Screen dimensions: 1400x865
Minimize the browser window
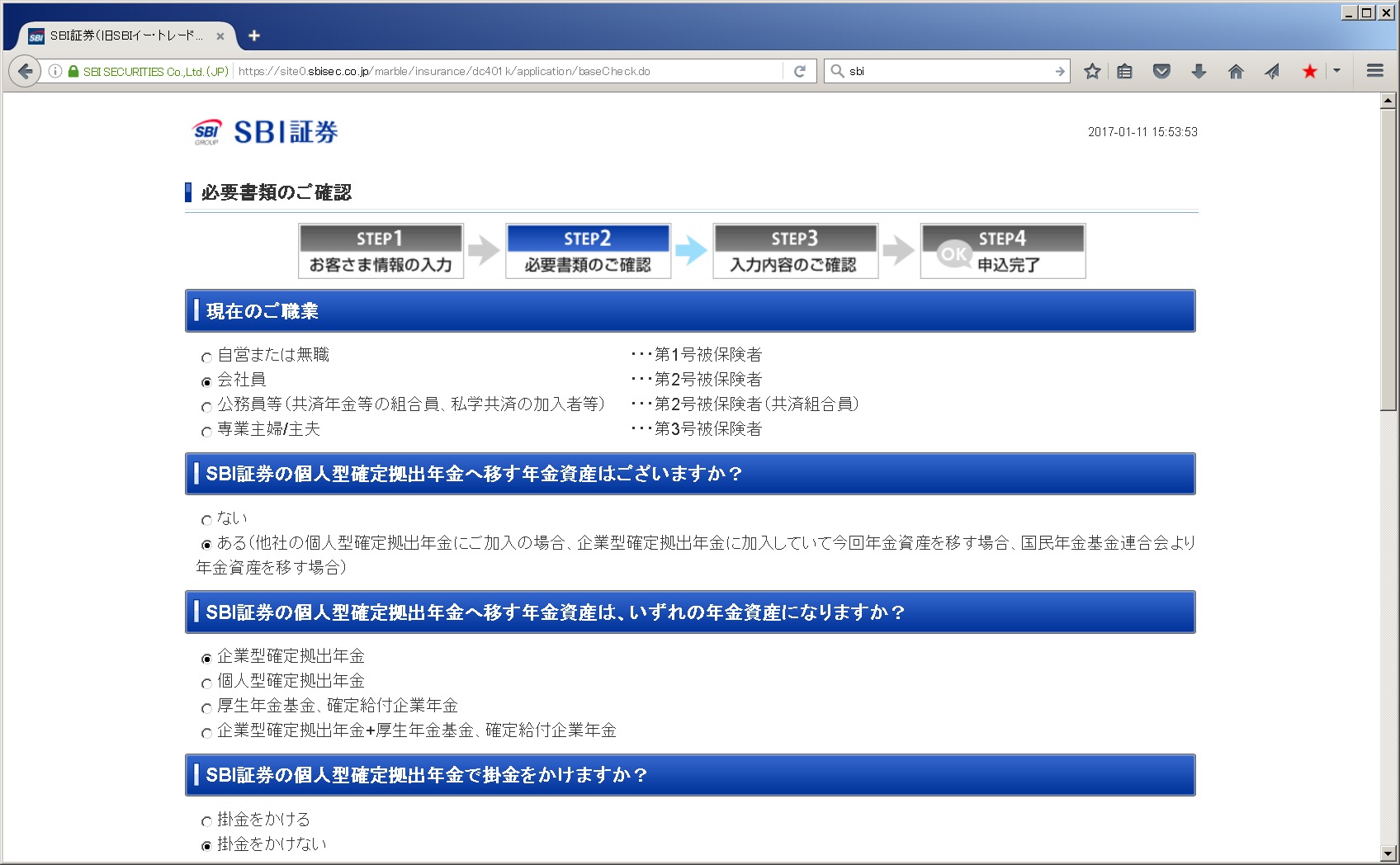1350,12
